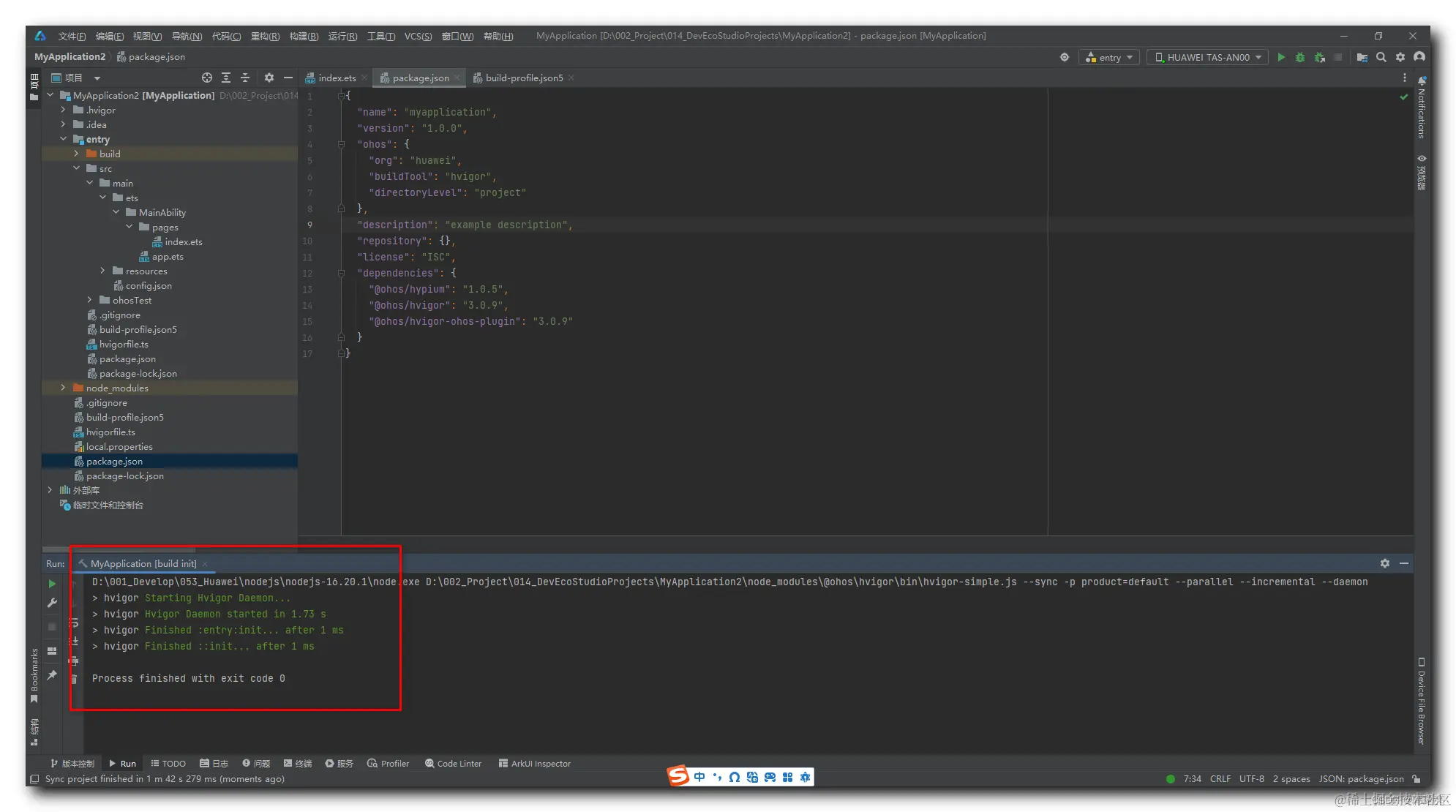The width and height of the screenshot is (1456, 812).
Task: Toggle read-only lock icon in status bar
Action: pyautogui.click(x=1417, y=779)
